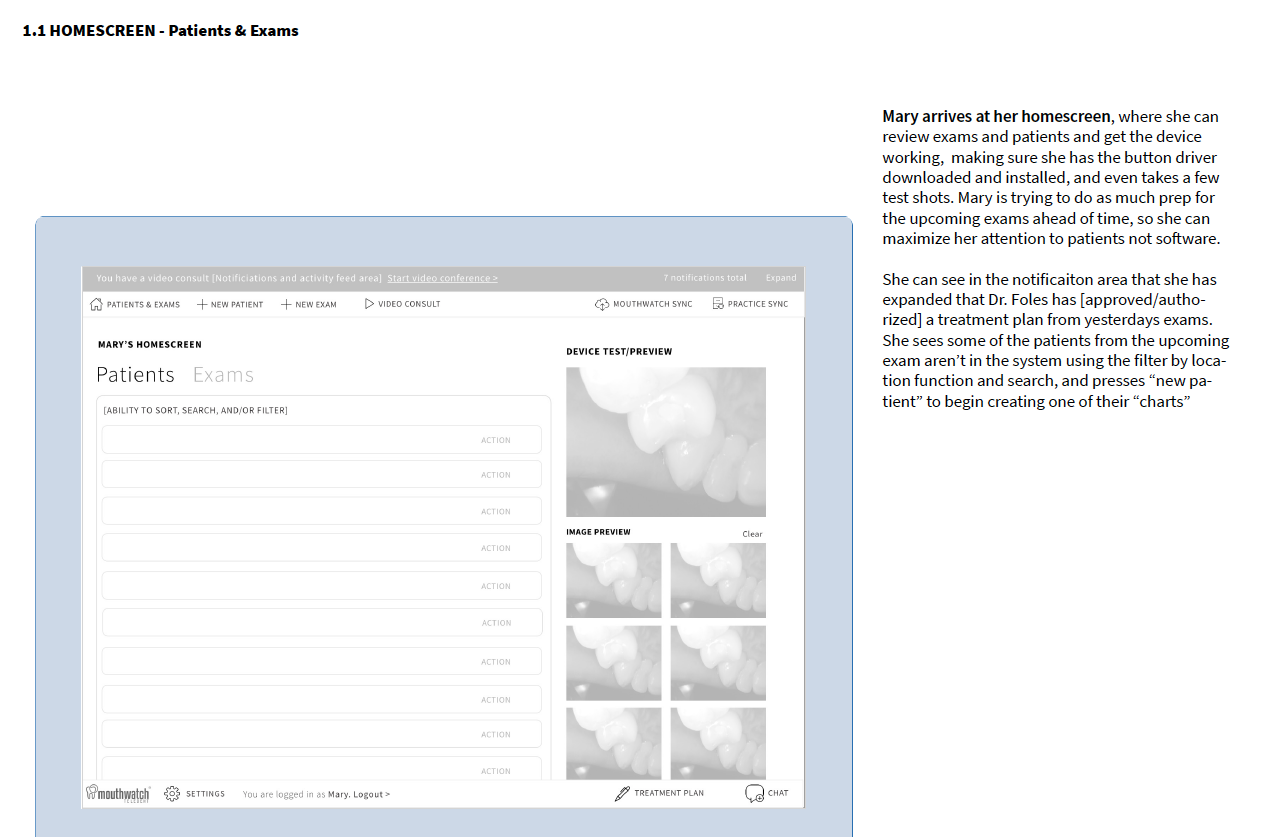This screenshot has width=1262, height=837.
Task: Click ACTION in the fifth patient row
Action: [495, 586]
